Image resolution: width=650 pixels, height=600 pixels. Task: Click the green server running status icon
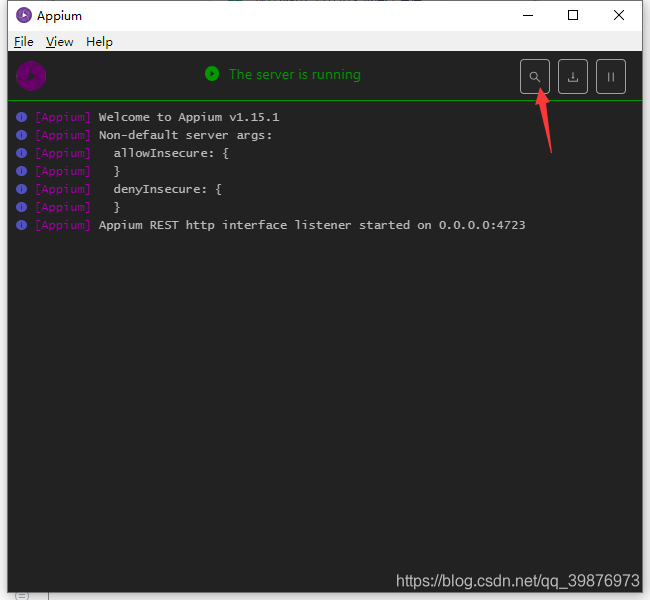click(212, 74)
